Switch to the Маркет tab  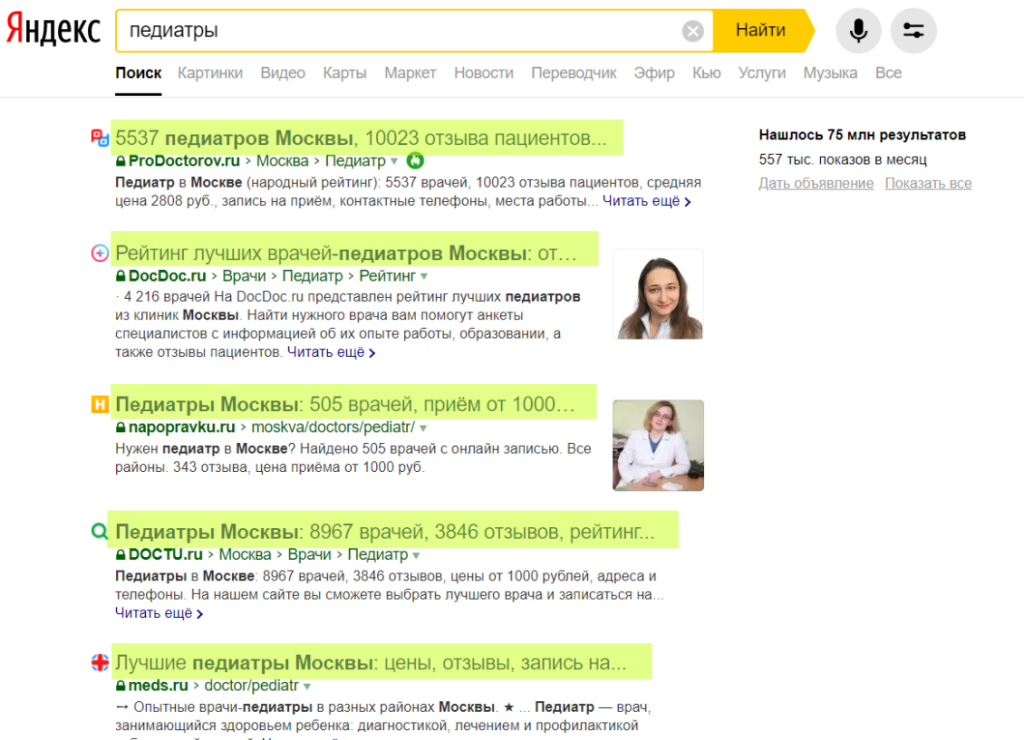point(410,73)
